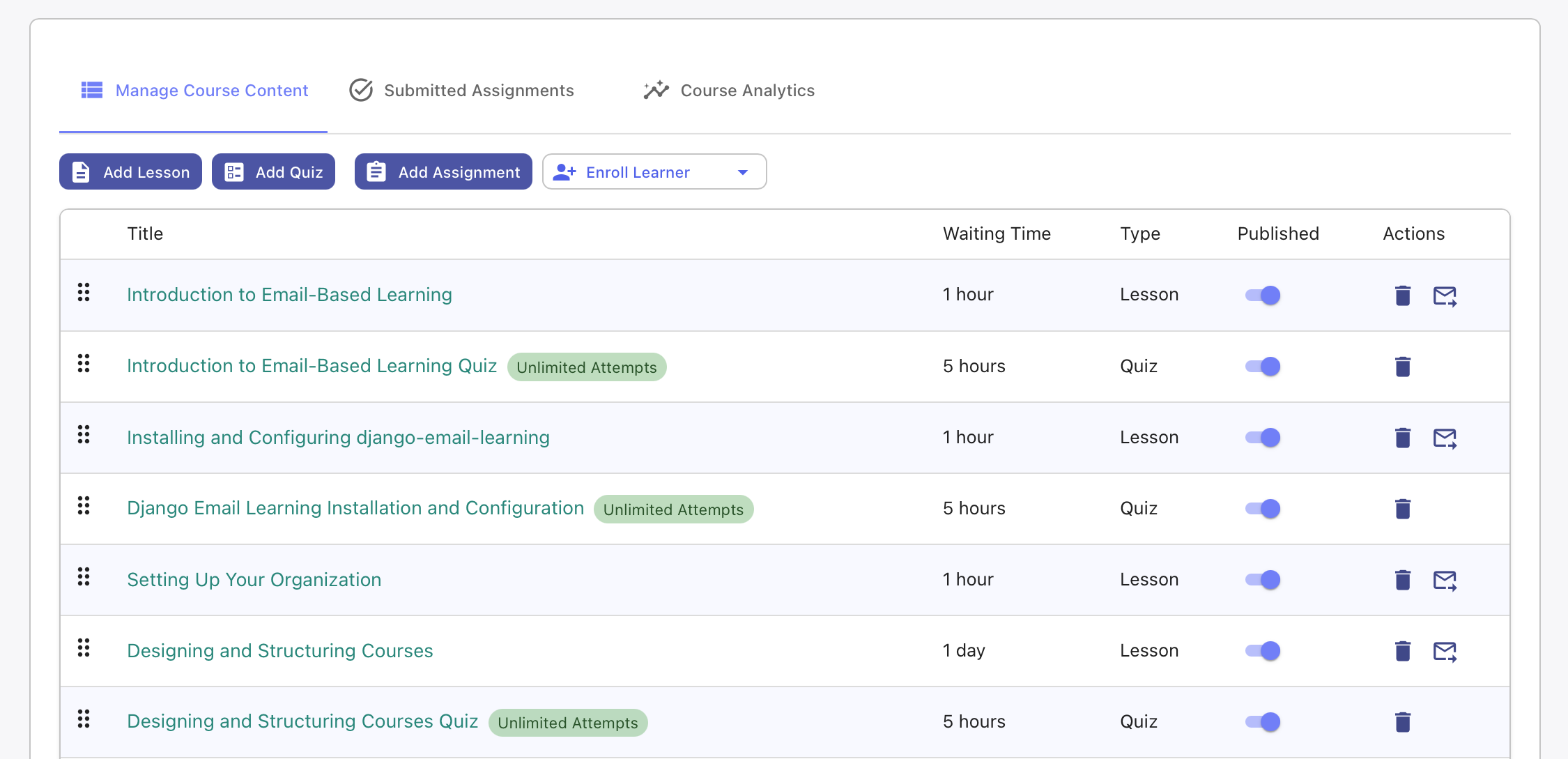
Task: Send email for Installing and Configuring lesson
Action: pyautogui.click(x=1445, y=438)
